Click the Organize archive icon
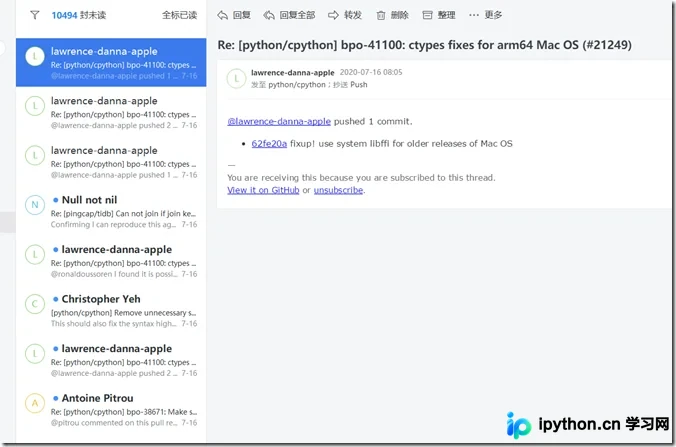 point(427,15)
